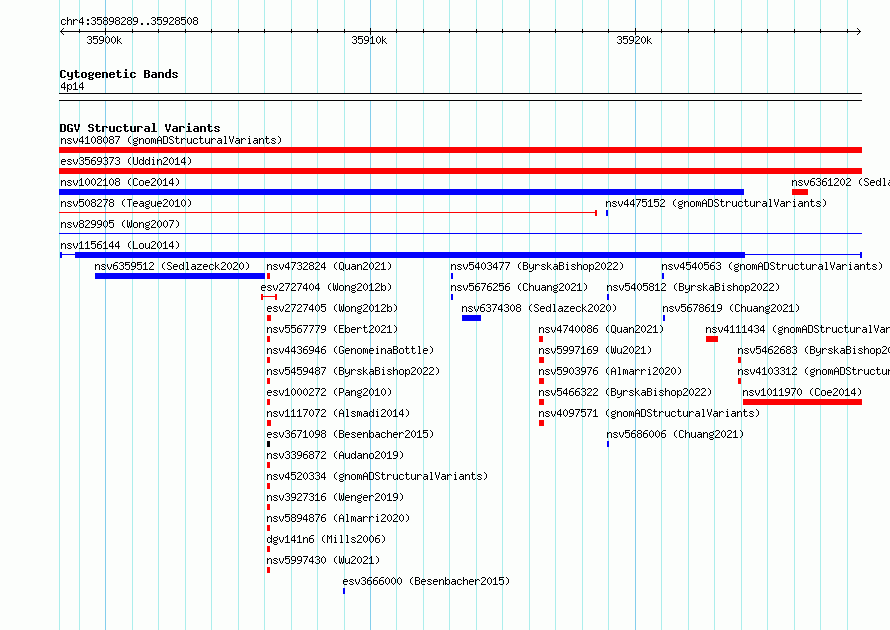Click nsv5997430 (Wu2021) label
Viewport: 890px width, 630px height.
pyautogui.click(x=323, y=560)
